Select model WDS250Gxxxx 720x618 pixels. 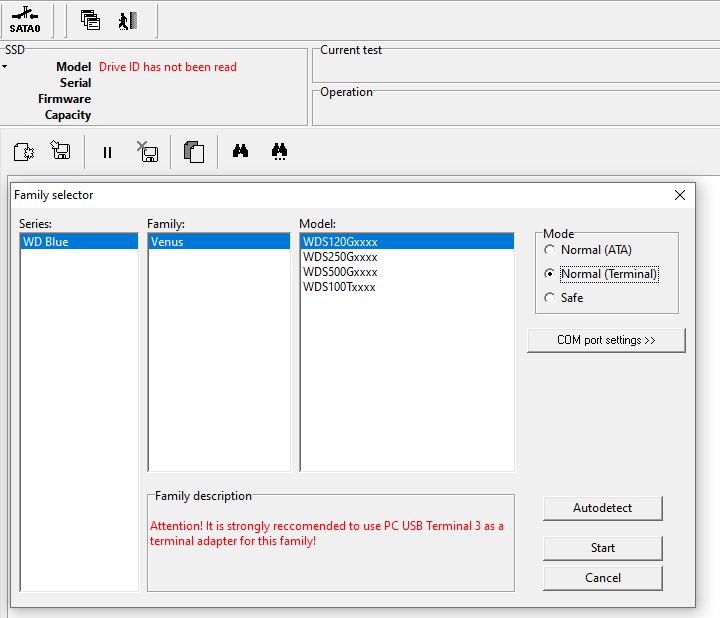tap(407, 257)
